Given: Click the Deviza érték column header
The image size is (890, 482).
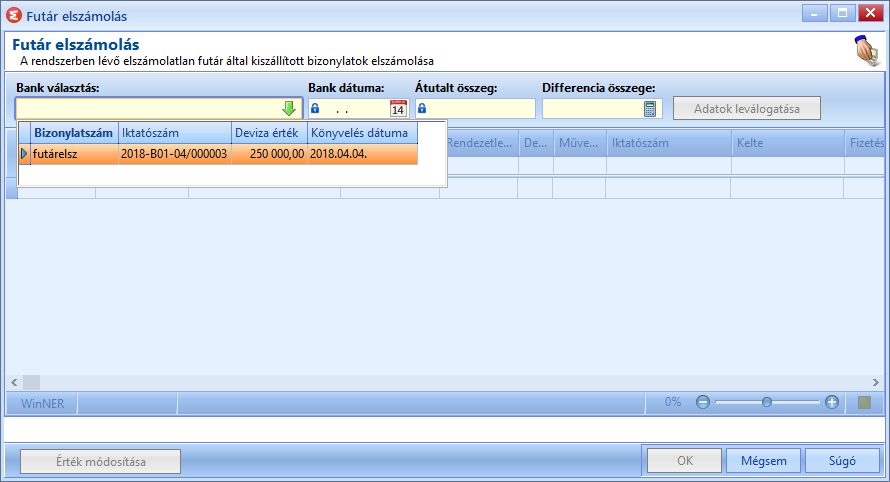Looking at the screenshot, I should tap(269, 133).
